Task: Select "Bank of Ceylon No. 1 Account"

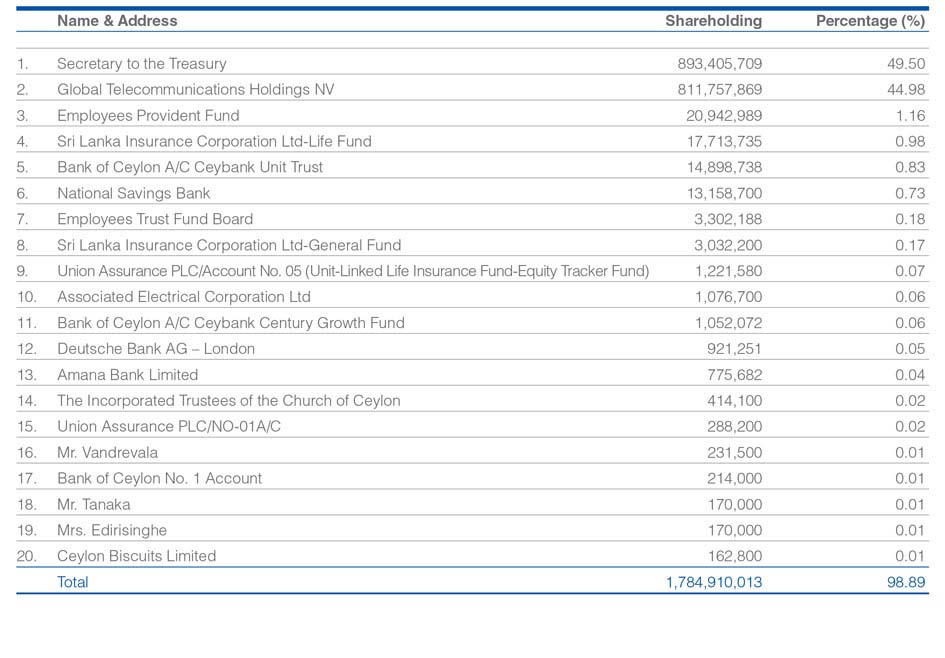Action: point(160,478)
